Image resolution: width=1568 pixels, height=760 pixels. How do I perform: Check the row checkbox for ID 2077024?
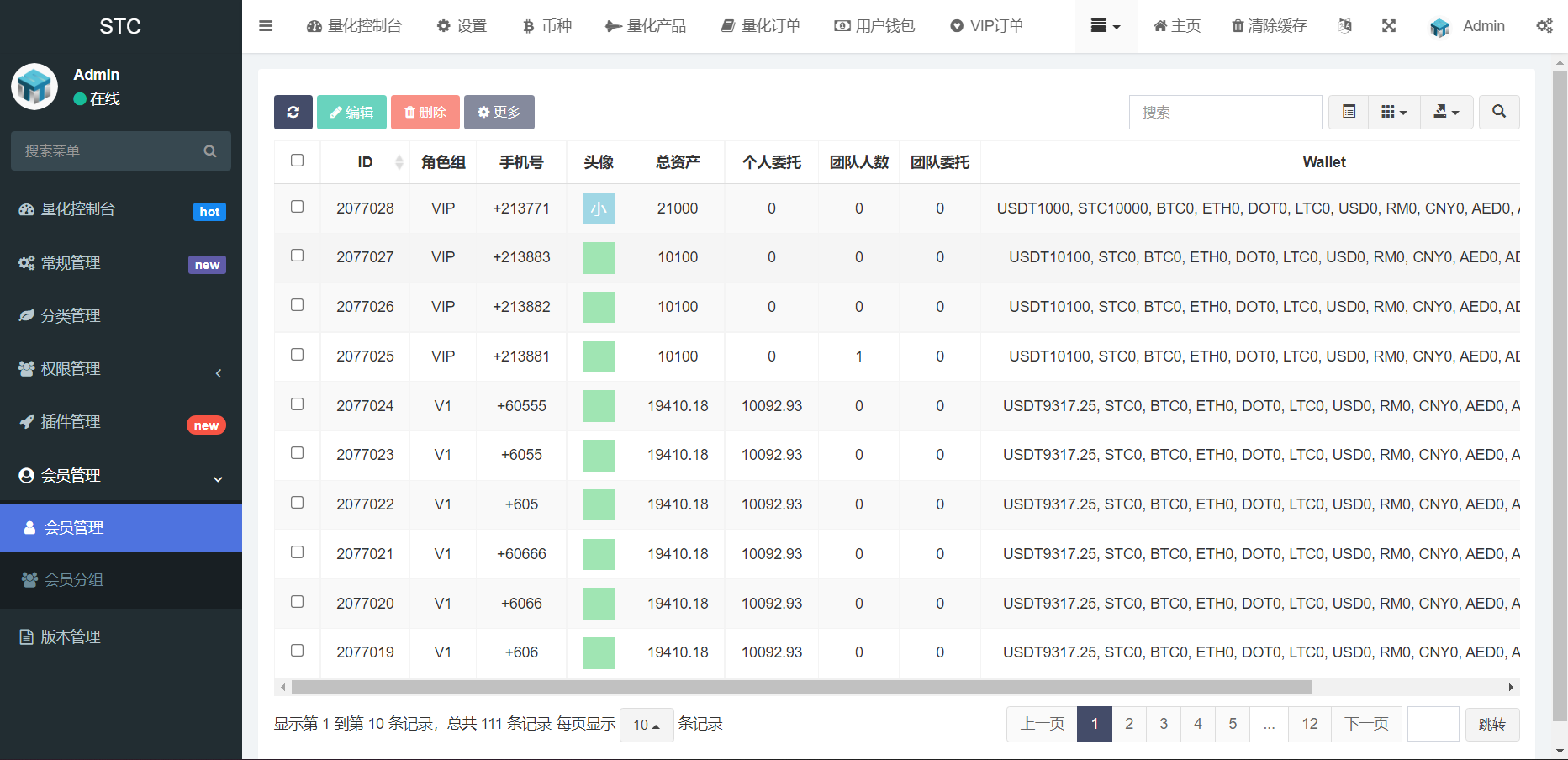point(297,404)
